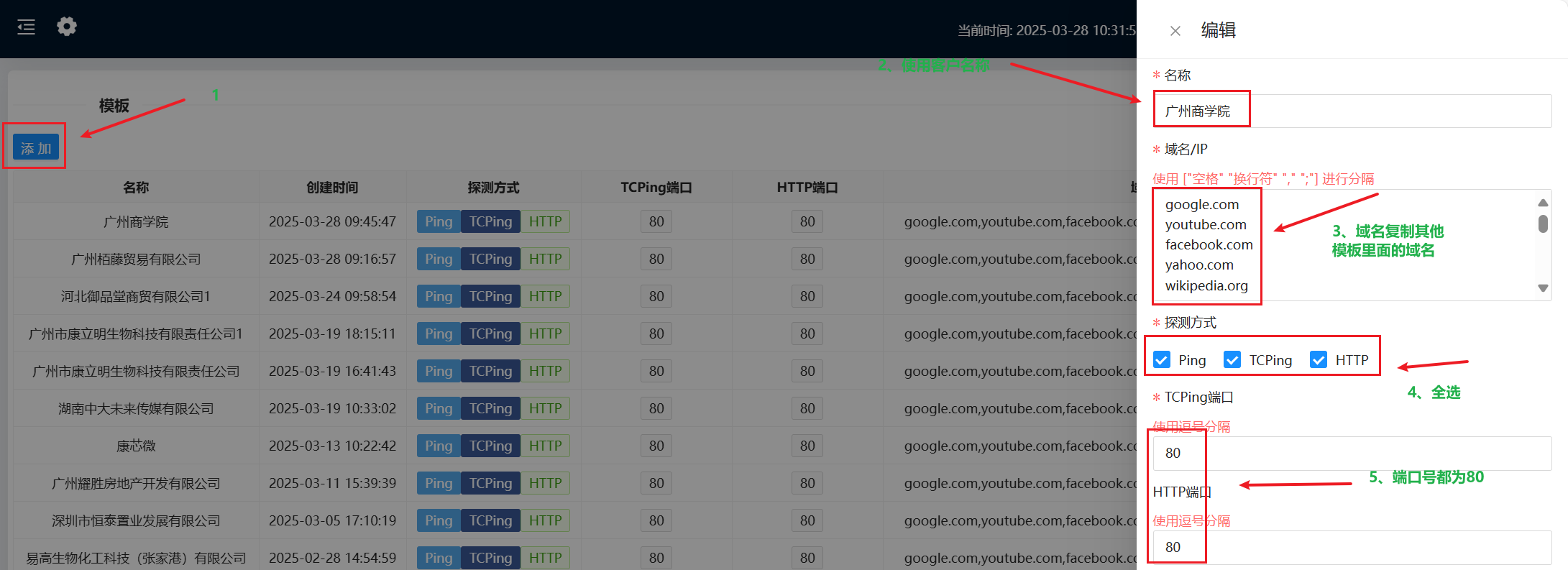The width and height of the screenshot is (1568, 570).
Task: Click the 名称 column header
Action: click(135, 188)
